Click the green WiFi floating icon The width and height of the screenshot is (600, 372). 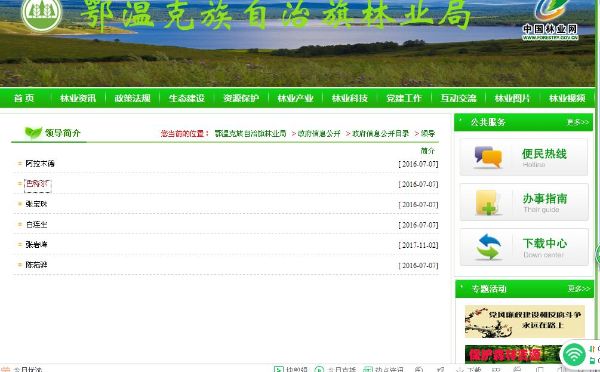(x=573, y=354)
